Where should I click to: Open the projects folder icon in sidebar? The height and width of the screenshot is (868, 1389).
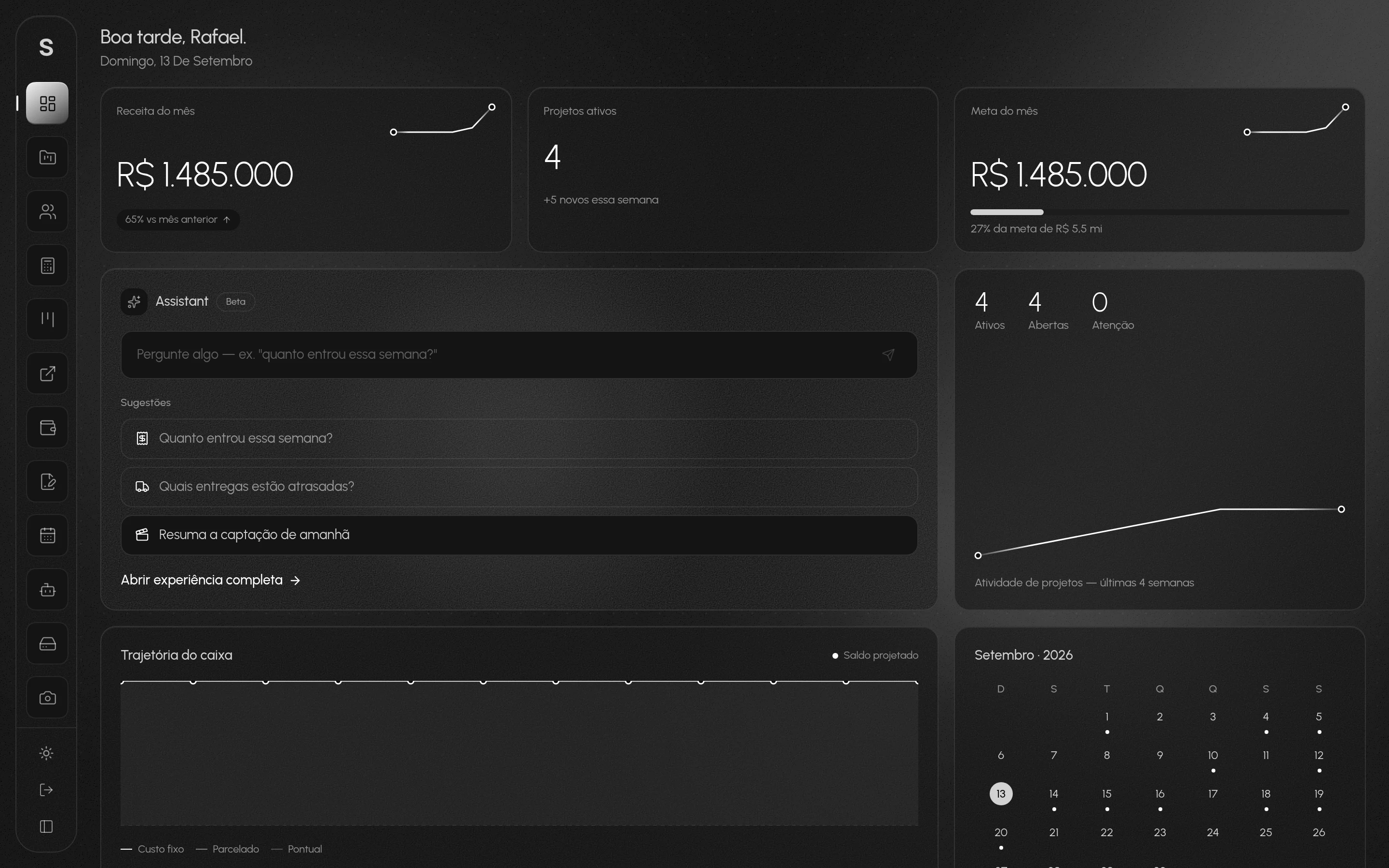(47, 157)
